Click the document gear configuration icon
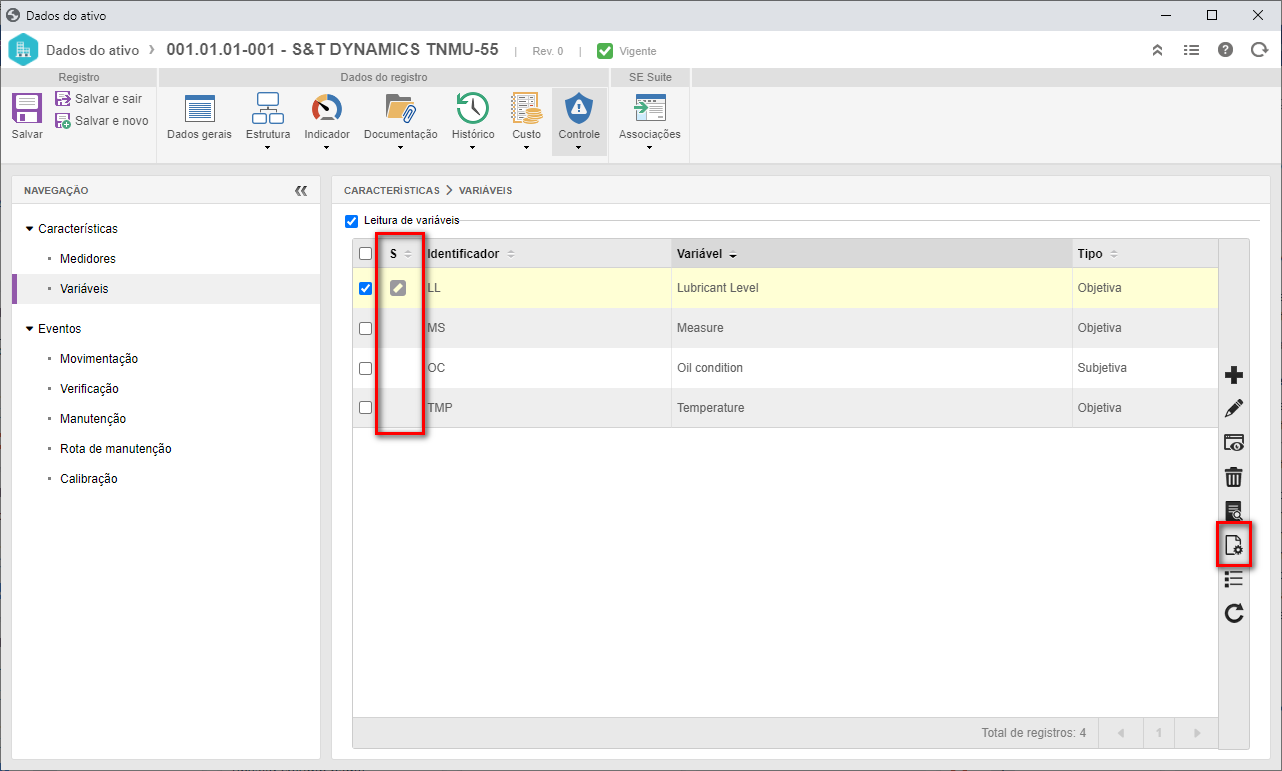1282x771 pixels. coord(1234,545)
